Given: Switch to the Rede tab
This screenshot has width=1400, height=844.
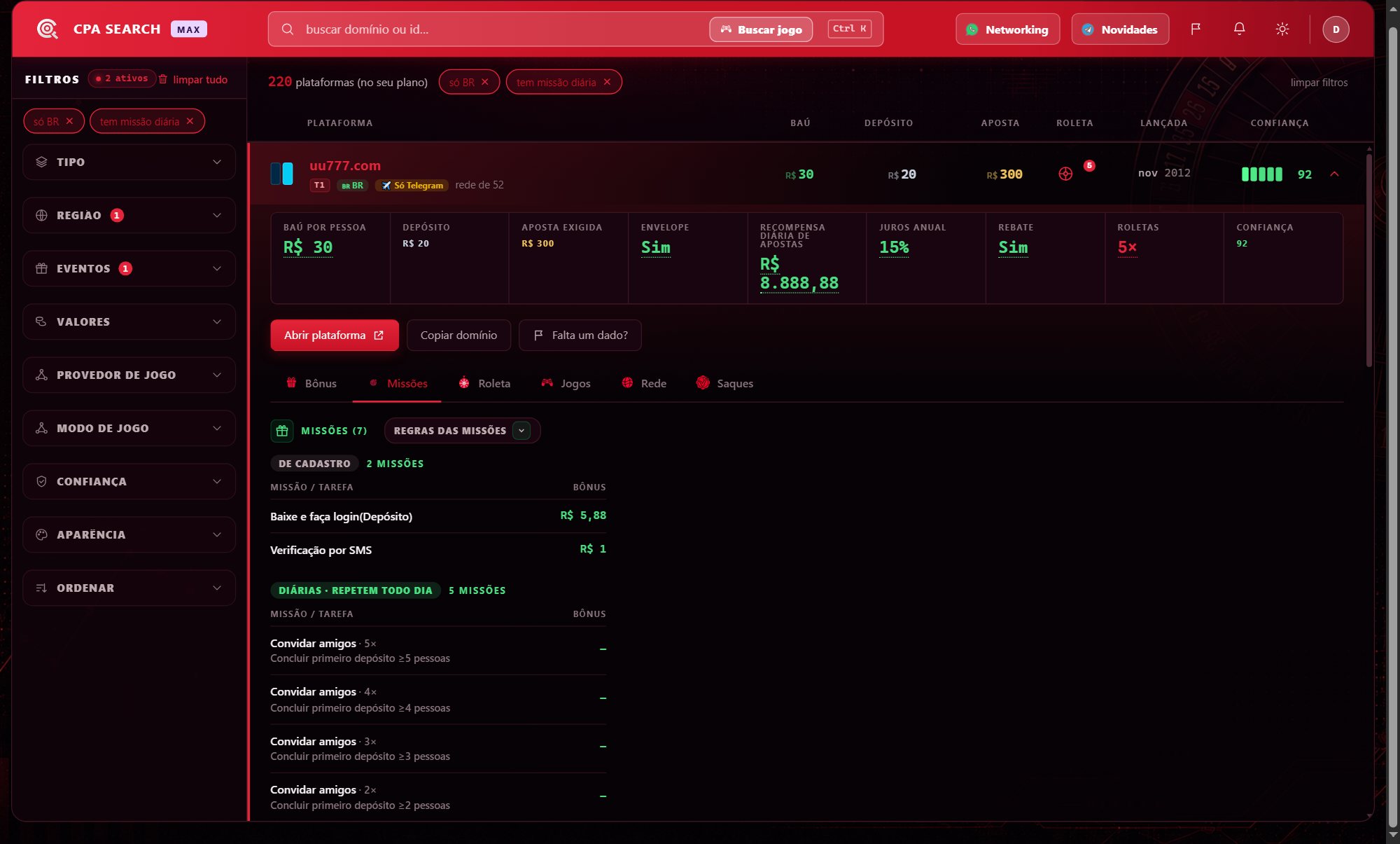Looking at the screenshot, I should click(644, 383).
